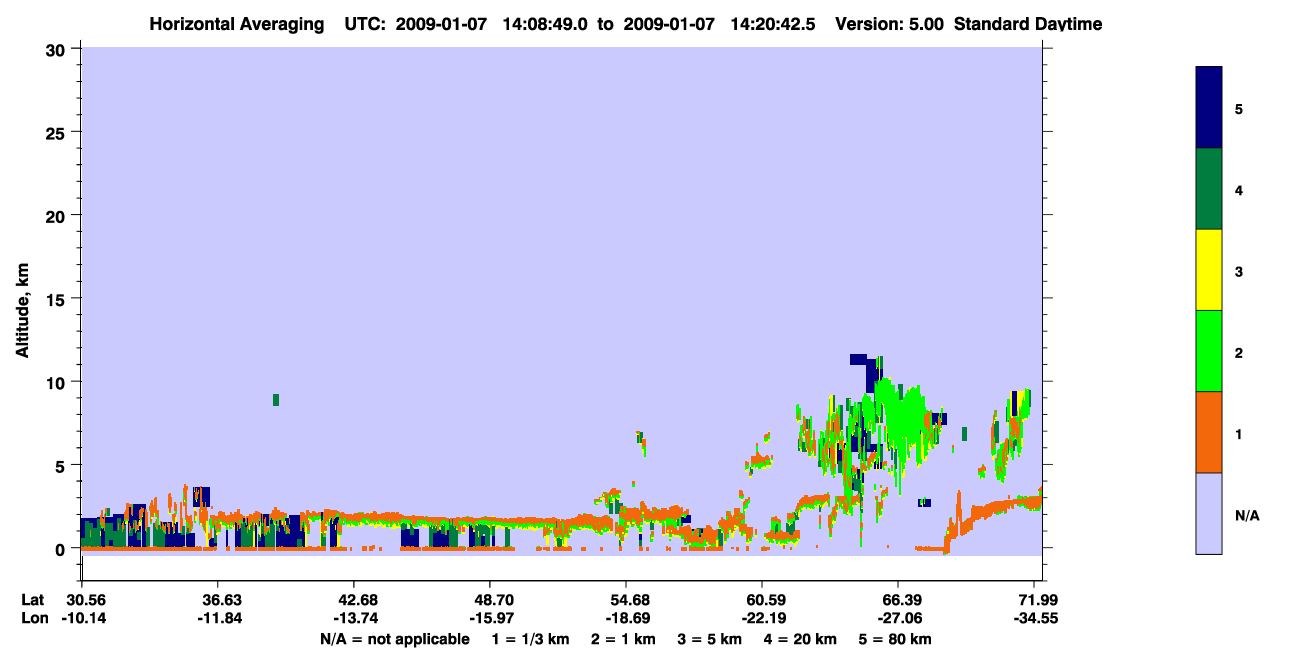Screen dimensions: 1300x667
Task: Click the longitude -34.55 axis label
Action: (1038, 618)
